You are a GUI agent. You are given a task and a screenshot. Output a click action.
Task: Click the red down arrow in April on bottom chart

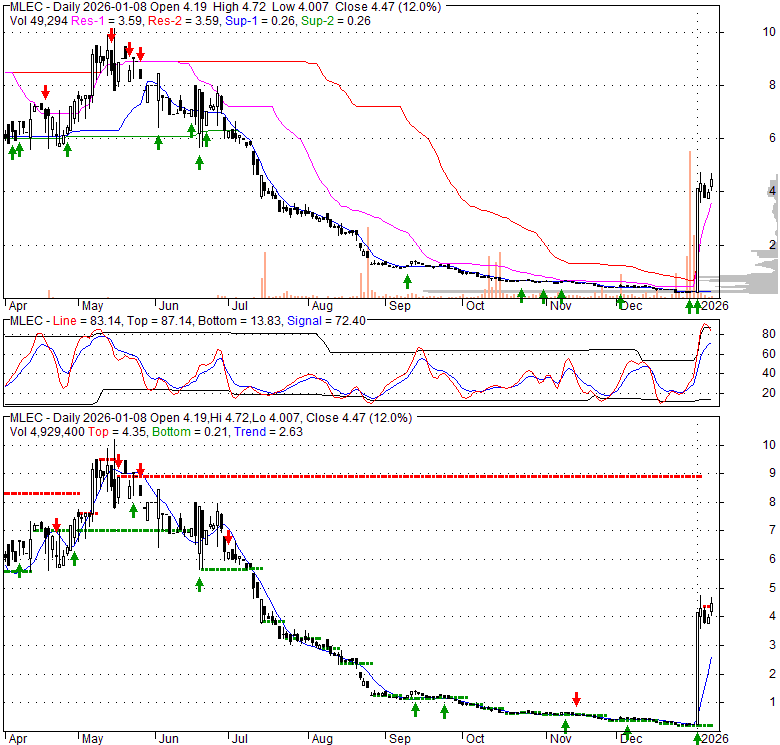click(x=57, y=525)
